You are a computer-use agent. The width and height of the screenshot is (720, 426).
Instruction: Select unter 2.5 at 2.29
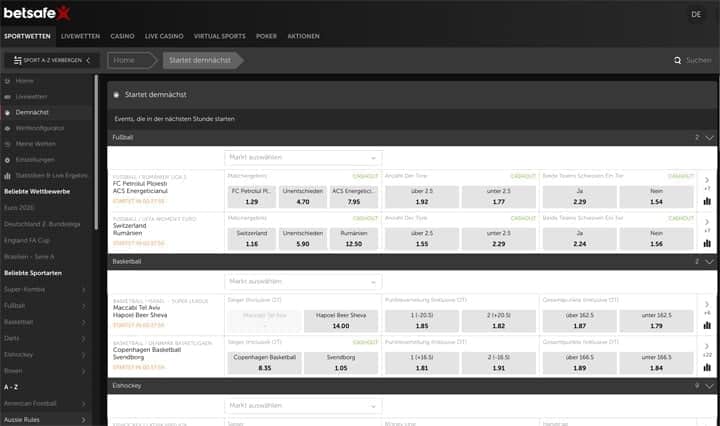499,239
